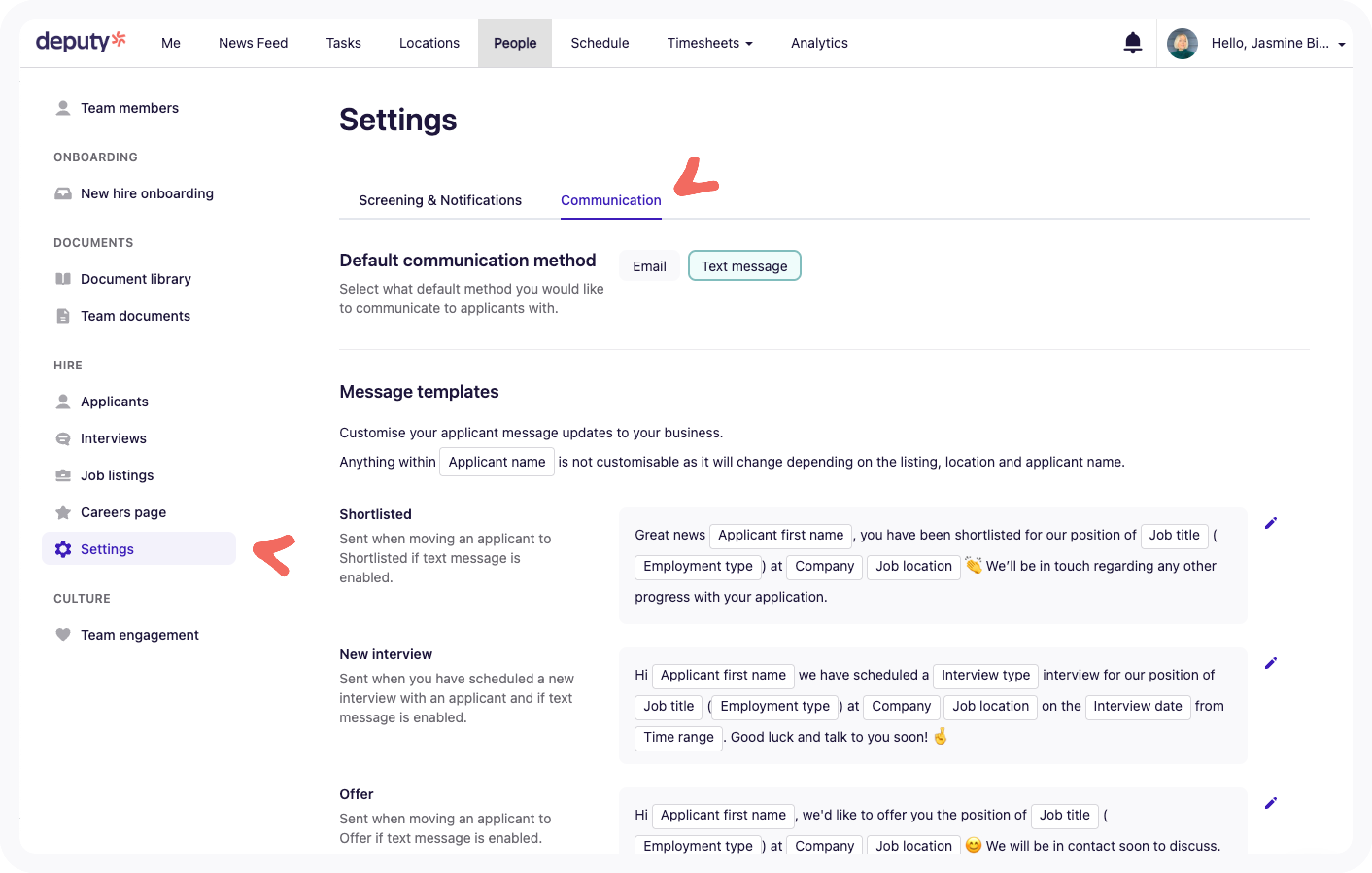
Task: Edit the New interview message template
Action: pyautogui.click(x=1270, y=663)
